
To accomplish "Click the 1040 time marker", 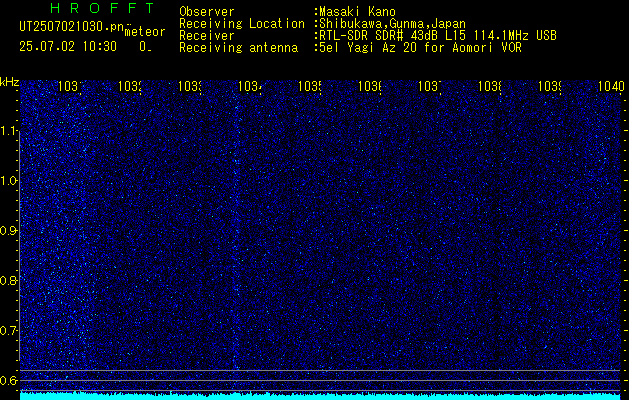I will coord(611,86).
